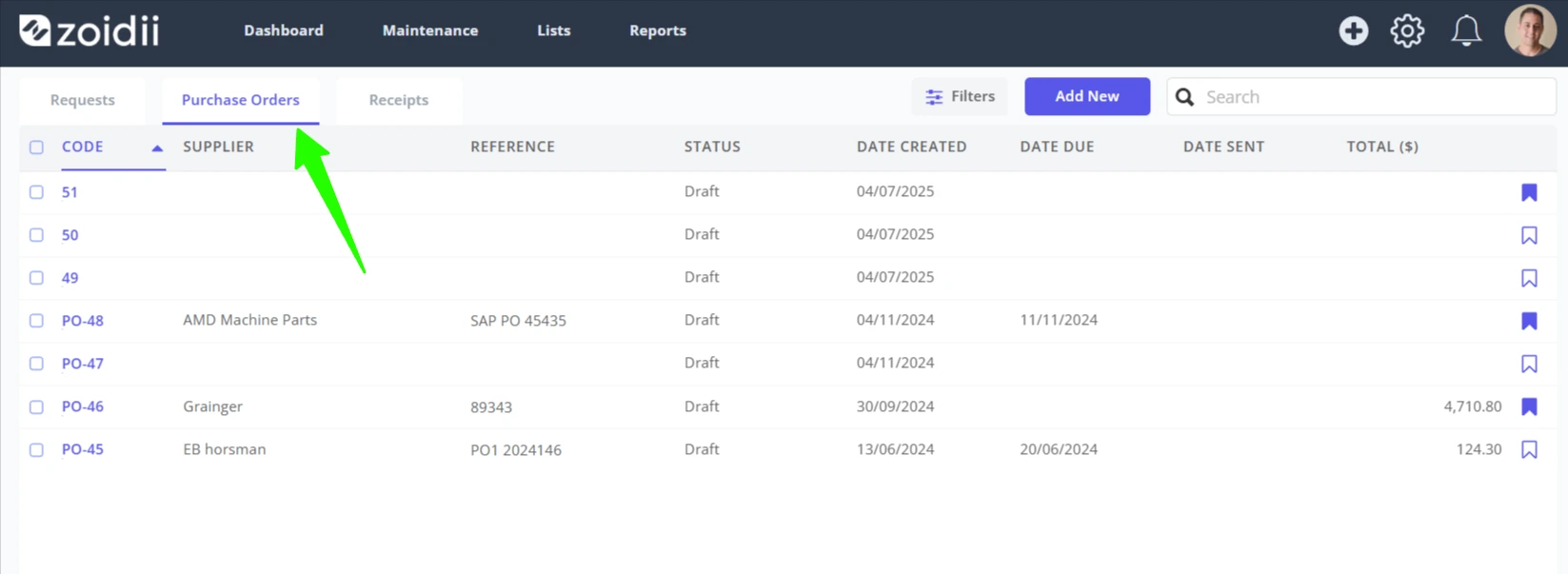This screenshot has height=574, width=1568.
Task: Open purchase order PO-46 link
Action: (83, 406)
